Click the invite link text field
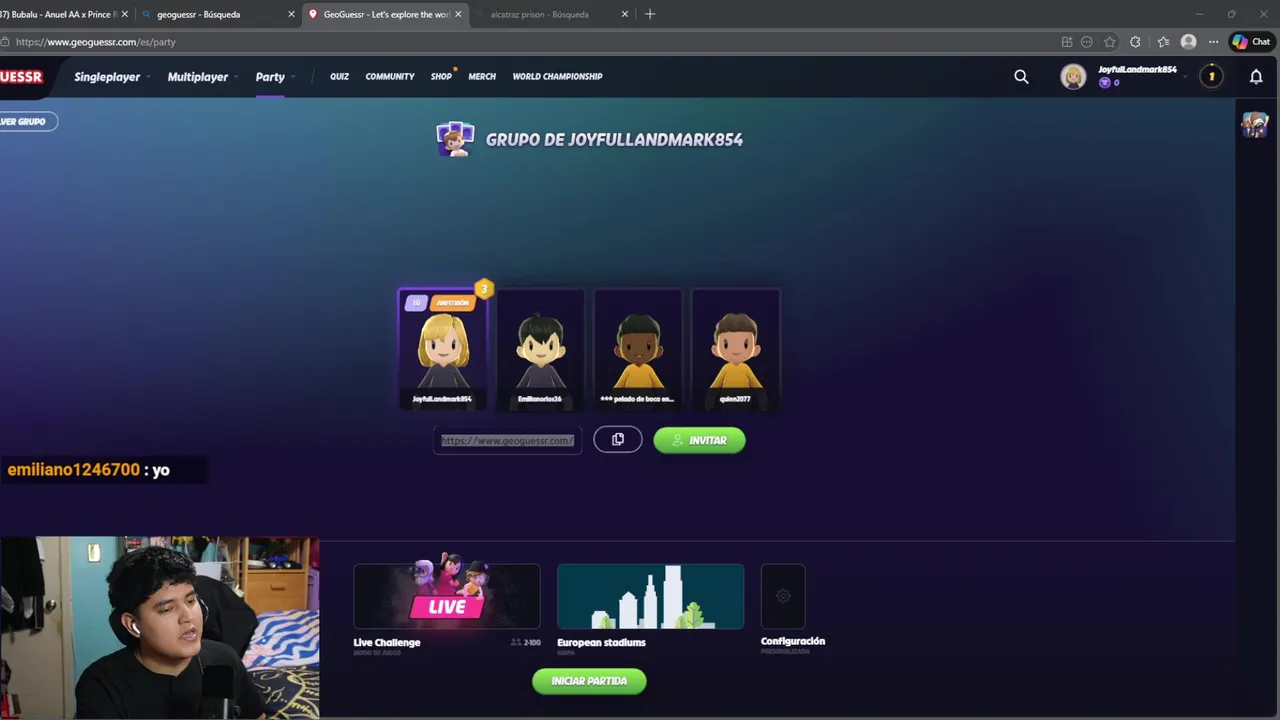This screenshot has width=1280, height=720. (x=507, y=440)
